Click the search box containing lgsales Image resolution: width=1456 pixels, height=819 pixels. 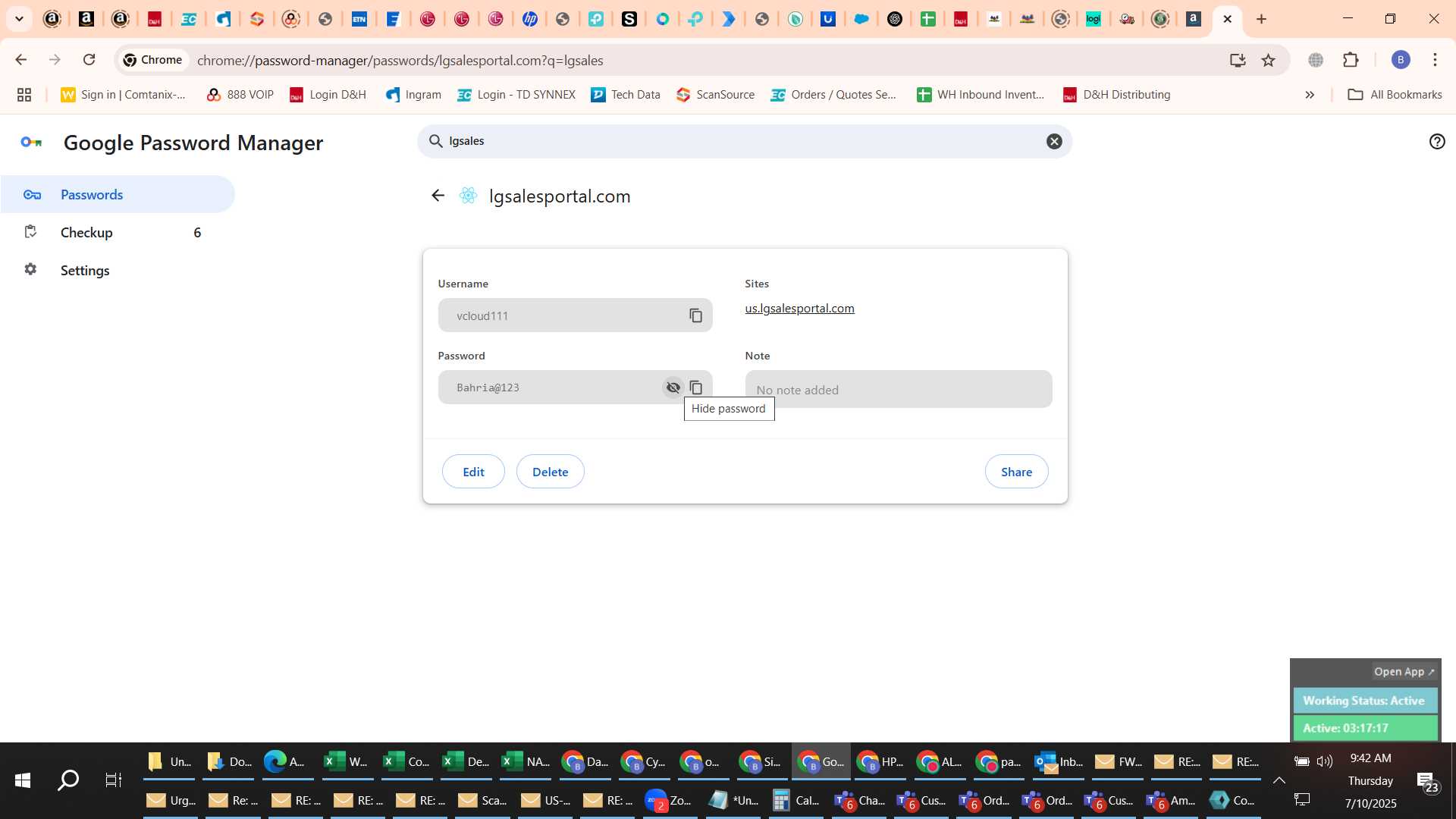tap(744, 141)
